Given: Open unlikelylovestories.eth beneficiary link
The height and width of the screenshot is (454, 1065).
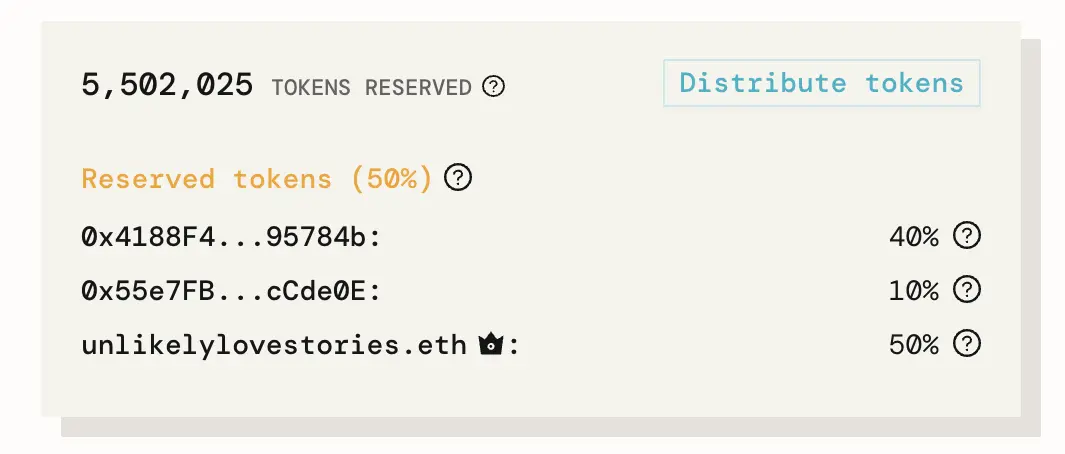Looking at the screenshot, I should click(x=273, y=346).
